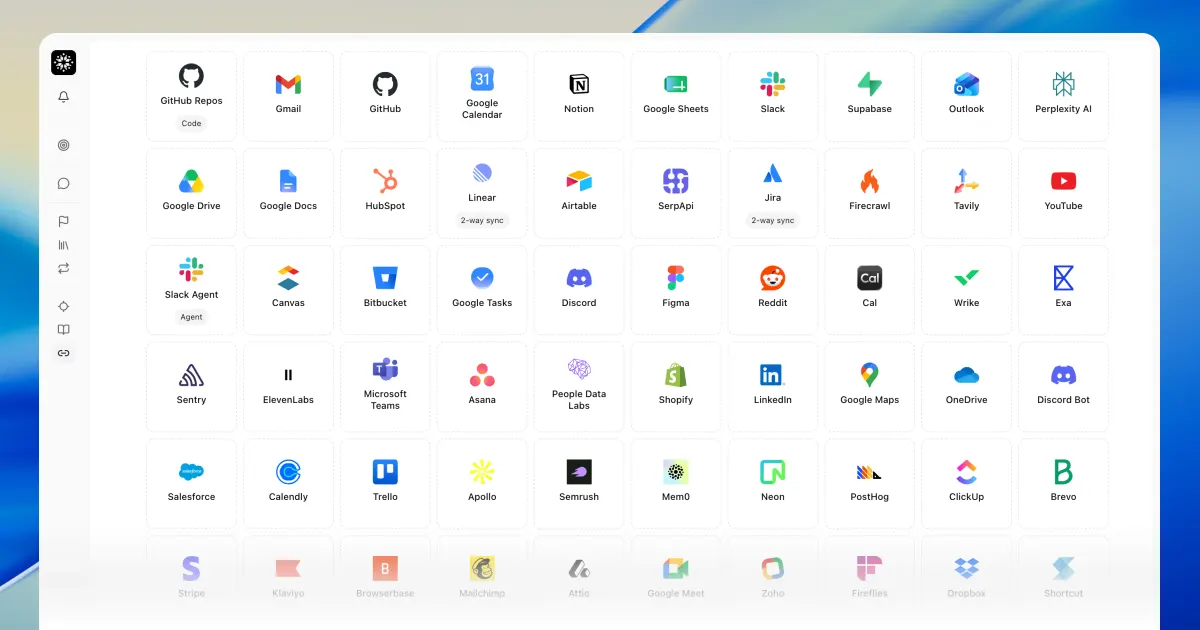
Task: Open the ClickUp integration
Action: [x=967, y=484]
